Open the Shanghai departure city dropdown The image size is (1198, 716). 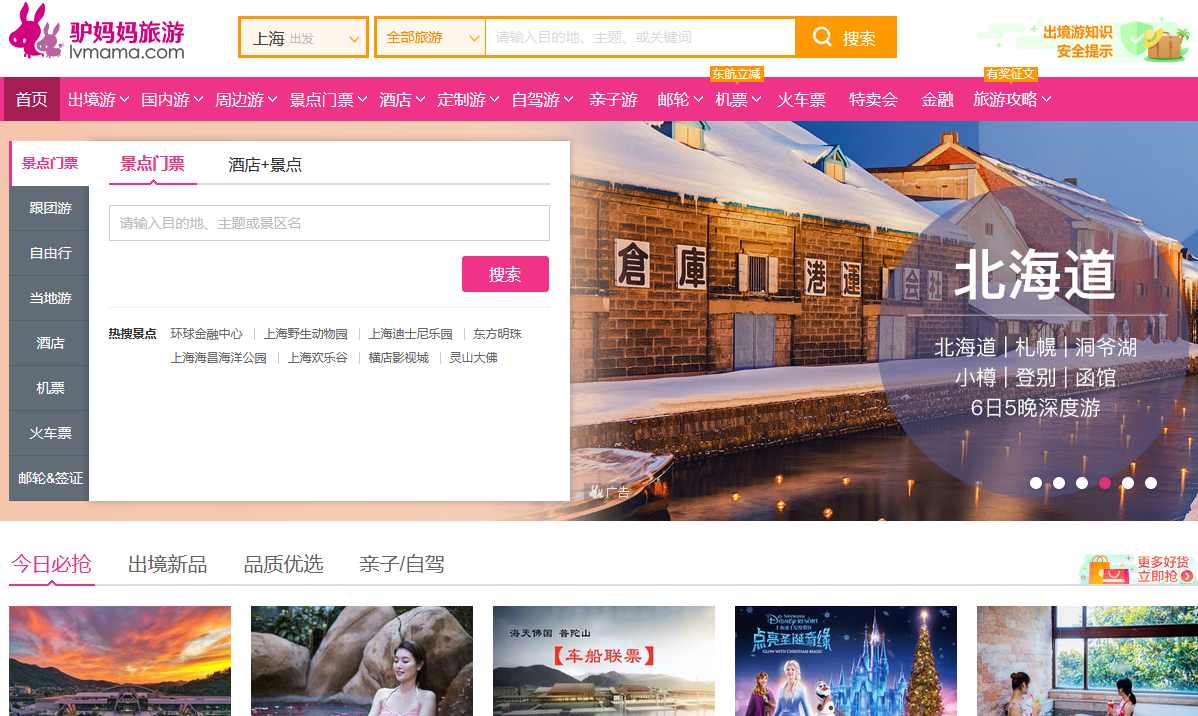304,38
